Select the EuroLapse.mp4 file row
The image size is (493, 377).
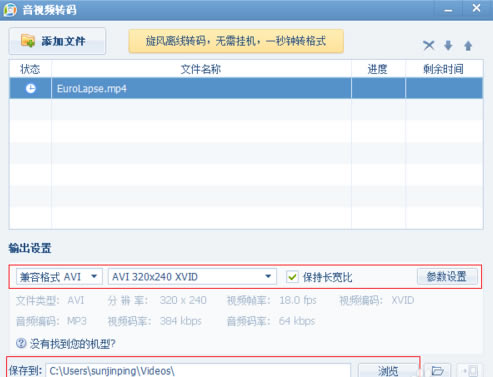[246, 88]
